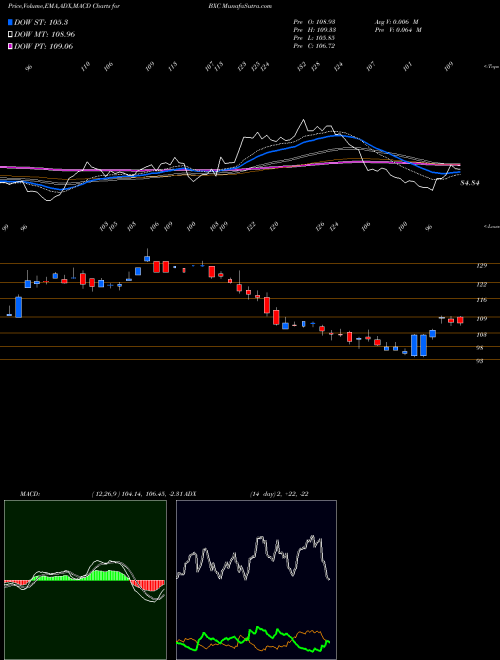
Task: Click the 116 price axis label
Action: (481, 300)
